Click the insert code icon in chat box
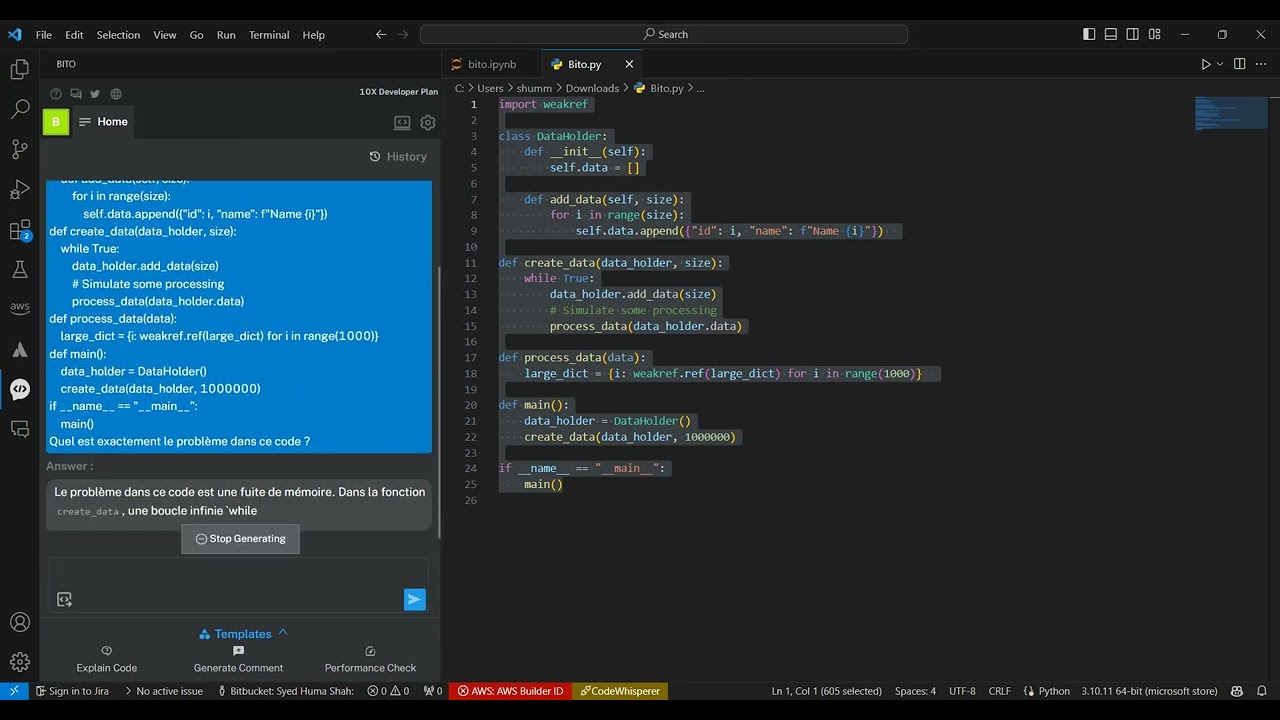Screen dimensions: 1280x720 [65, 599]
